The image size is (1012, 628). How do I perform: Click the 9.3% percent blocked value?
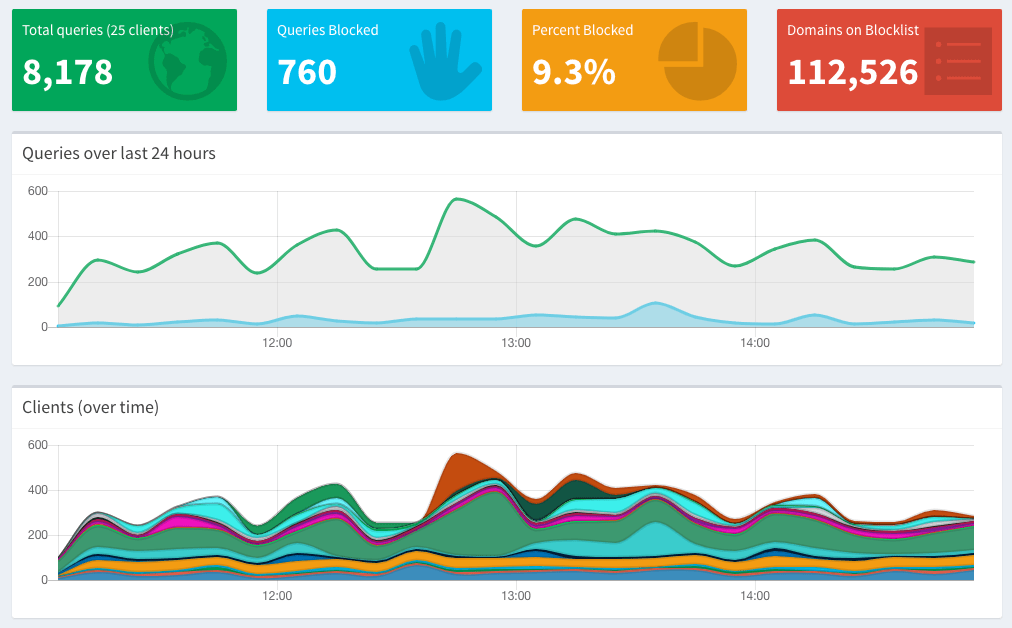[x=573, y=72]
